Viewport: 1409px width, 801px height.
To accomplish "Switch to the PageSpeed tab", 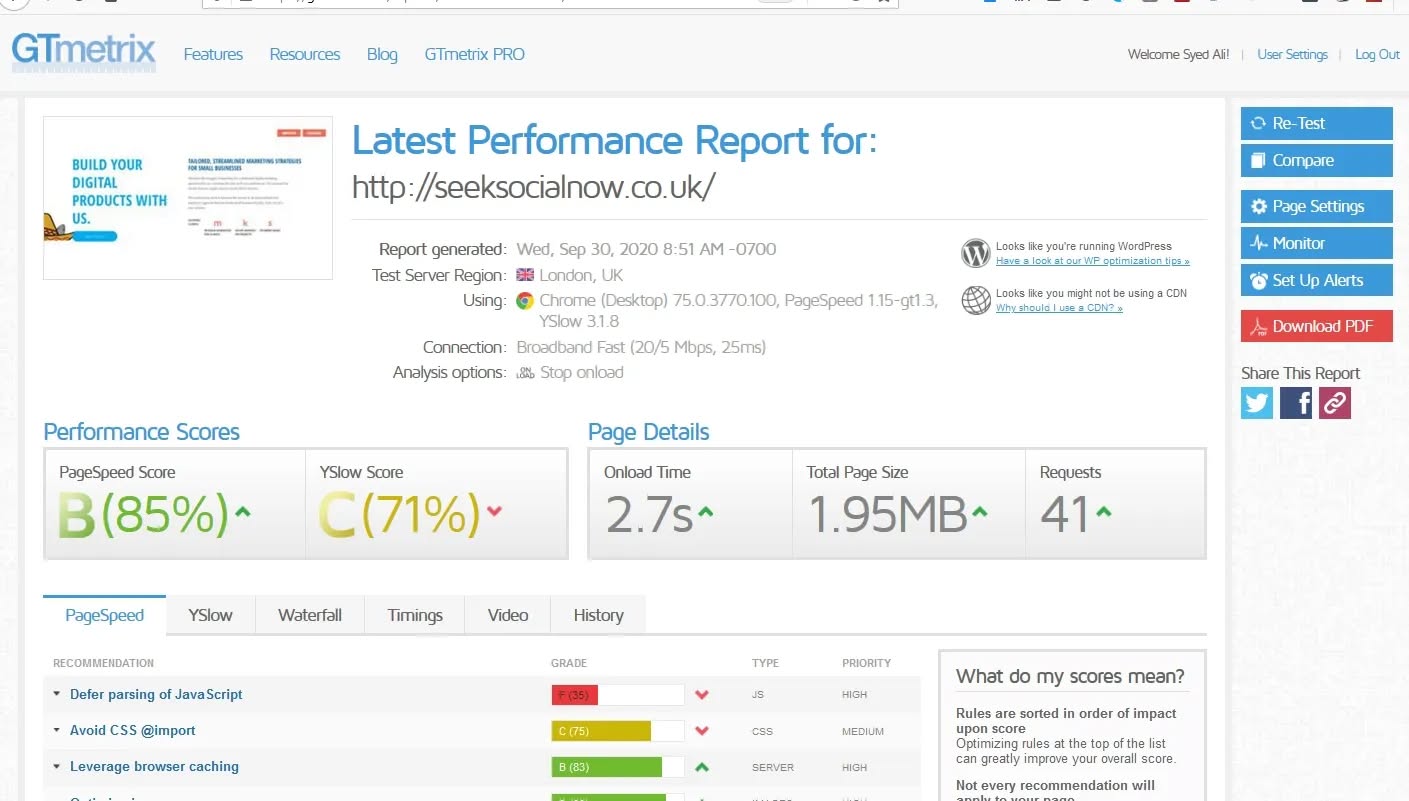I will point(105,615).
